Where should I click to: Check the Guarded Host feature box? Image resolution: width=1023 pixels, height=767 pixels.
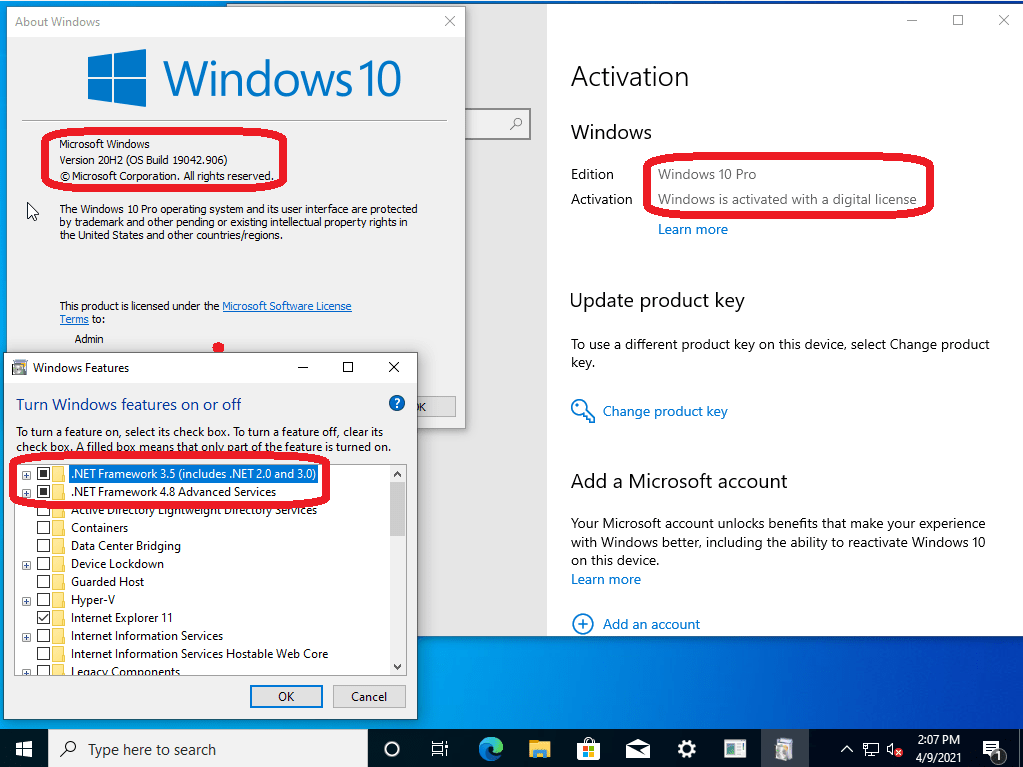pyautogui.click(x=44, y=581)
